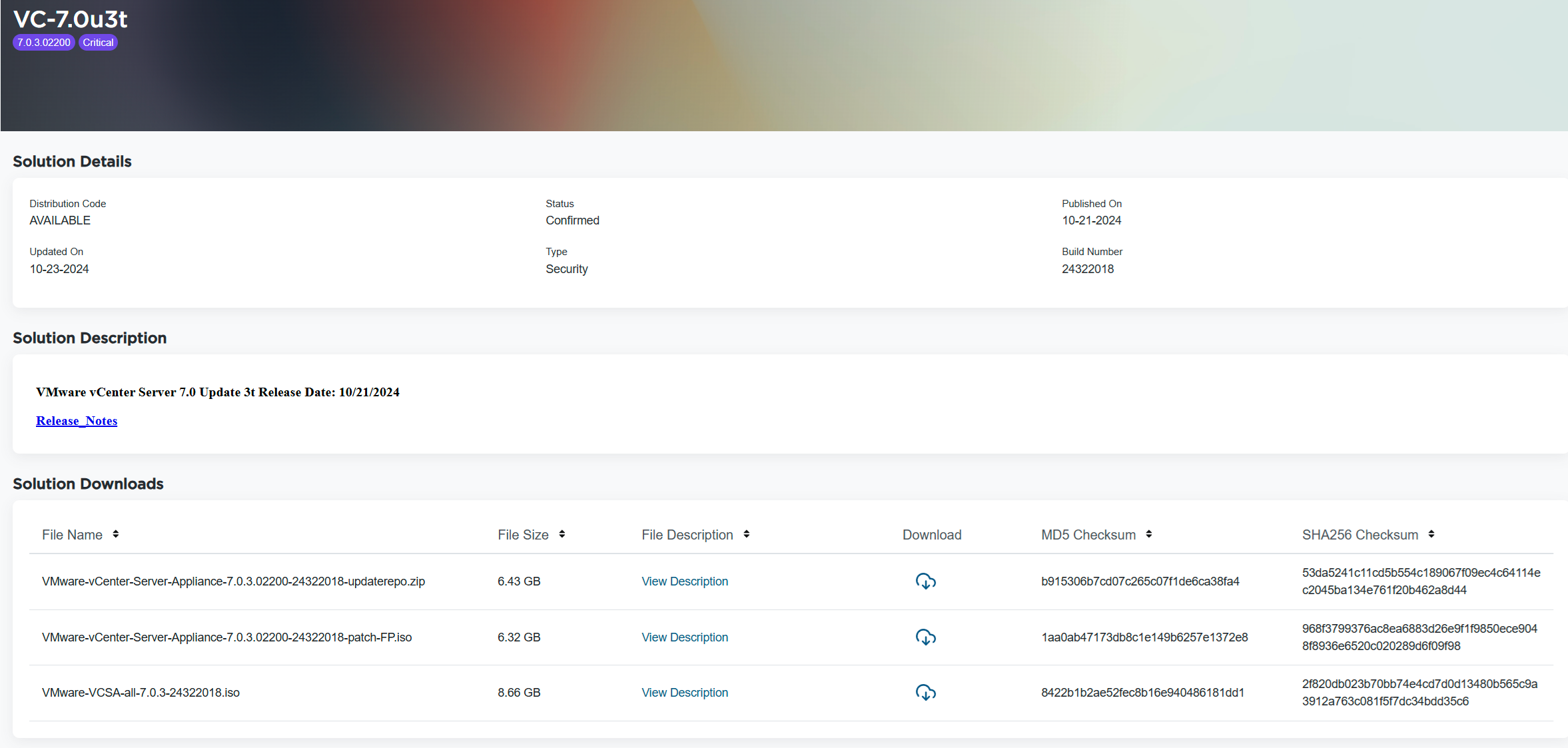This screenshot has height=748, width=1568.
Task: View Description for updaterepo.zip file
Action: (x=685, y=581)
